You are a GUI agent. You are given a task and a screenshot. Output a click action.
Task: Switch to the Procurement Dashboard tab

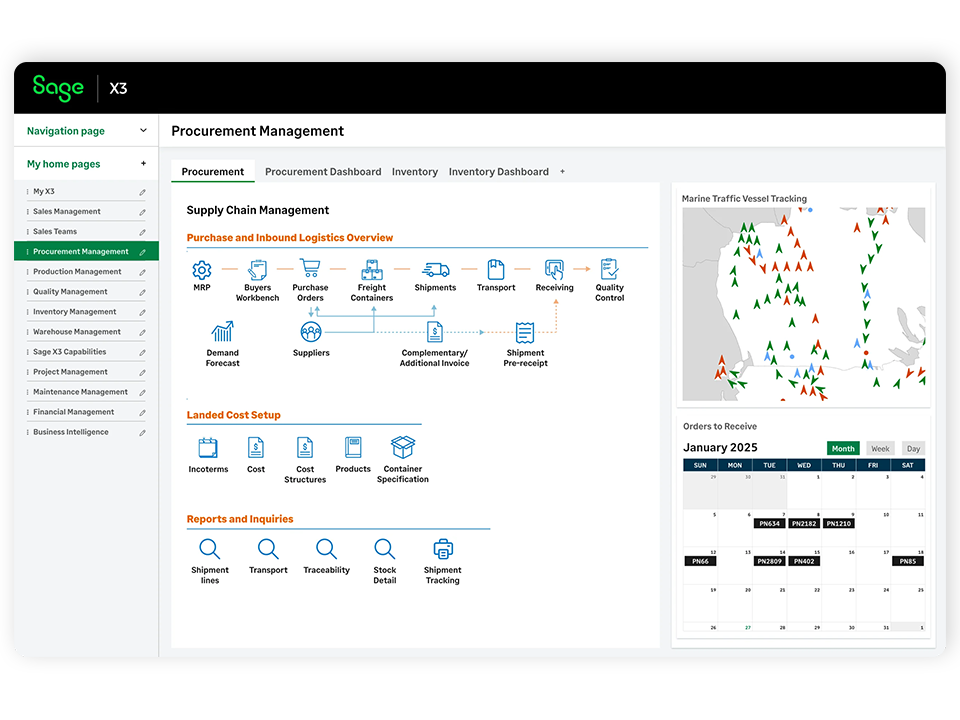click(323, 172)
